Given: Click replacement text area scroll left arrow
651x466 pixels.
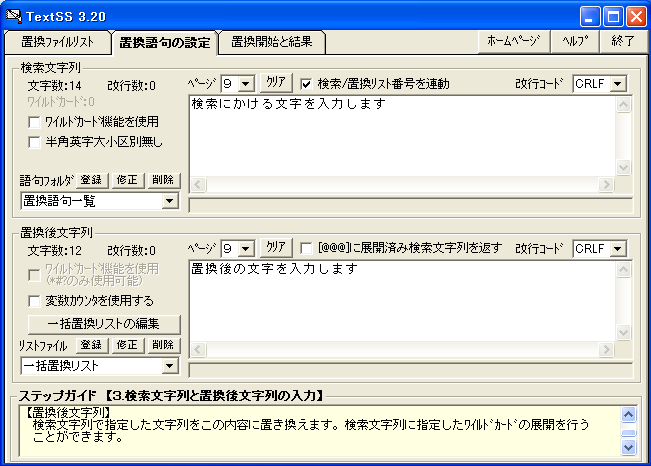Looking at the screenshot, I should point(198,349).
